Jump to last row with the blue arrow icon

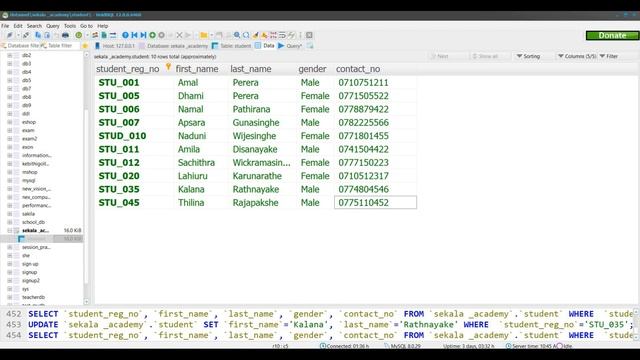pyautogui.click(x=143, y=36)
